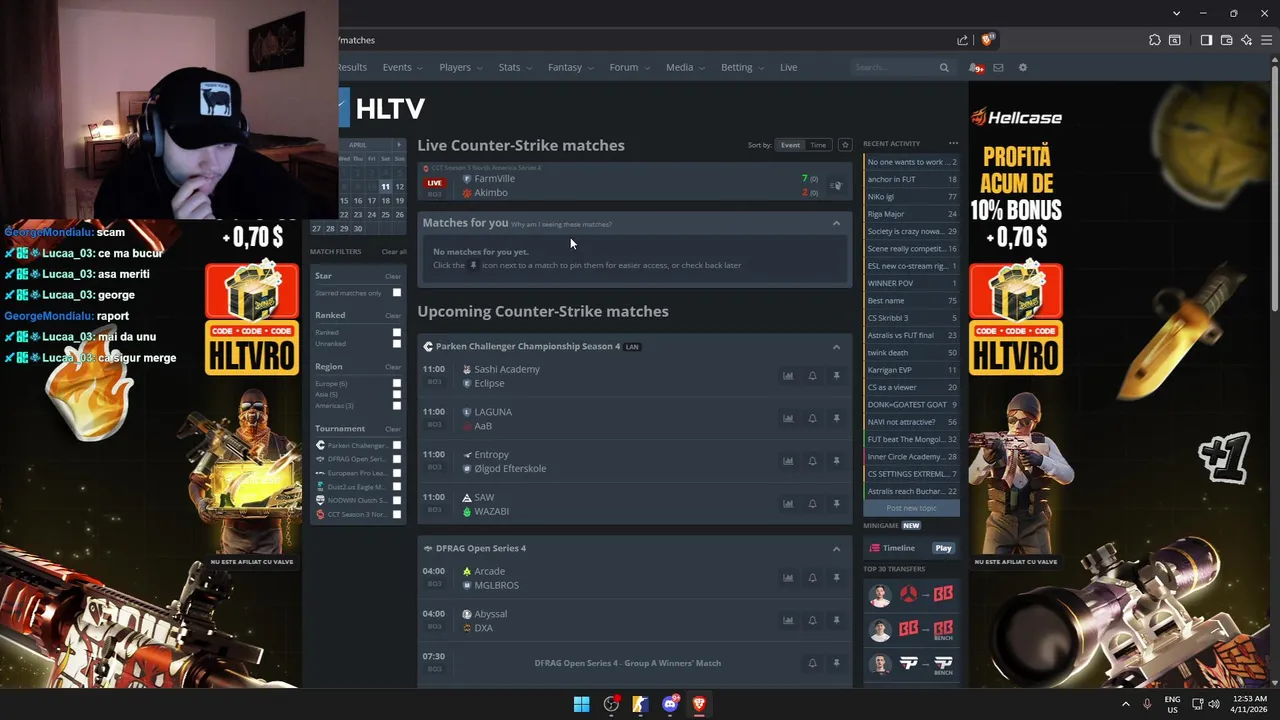
Task: Collapse Parken Challenger Championship Season 4 group
Action: click(836, 347)
